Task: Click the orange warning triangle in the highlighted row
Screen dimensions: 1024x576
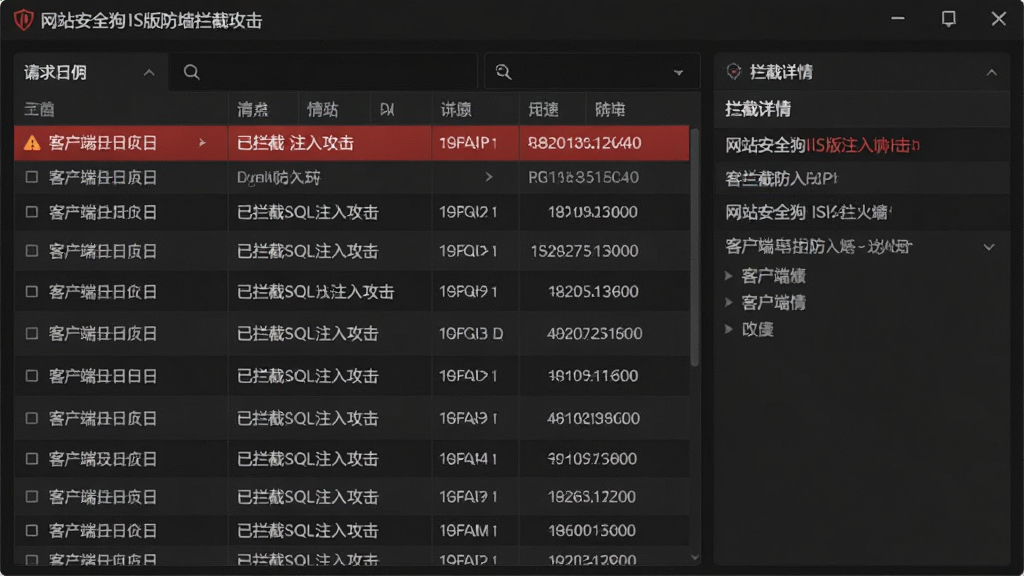Action: tap(31, 143)
